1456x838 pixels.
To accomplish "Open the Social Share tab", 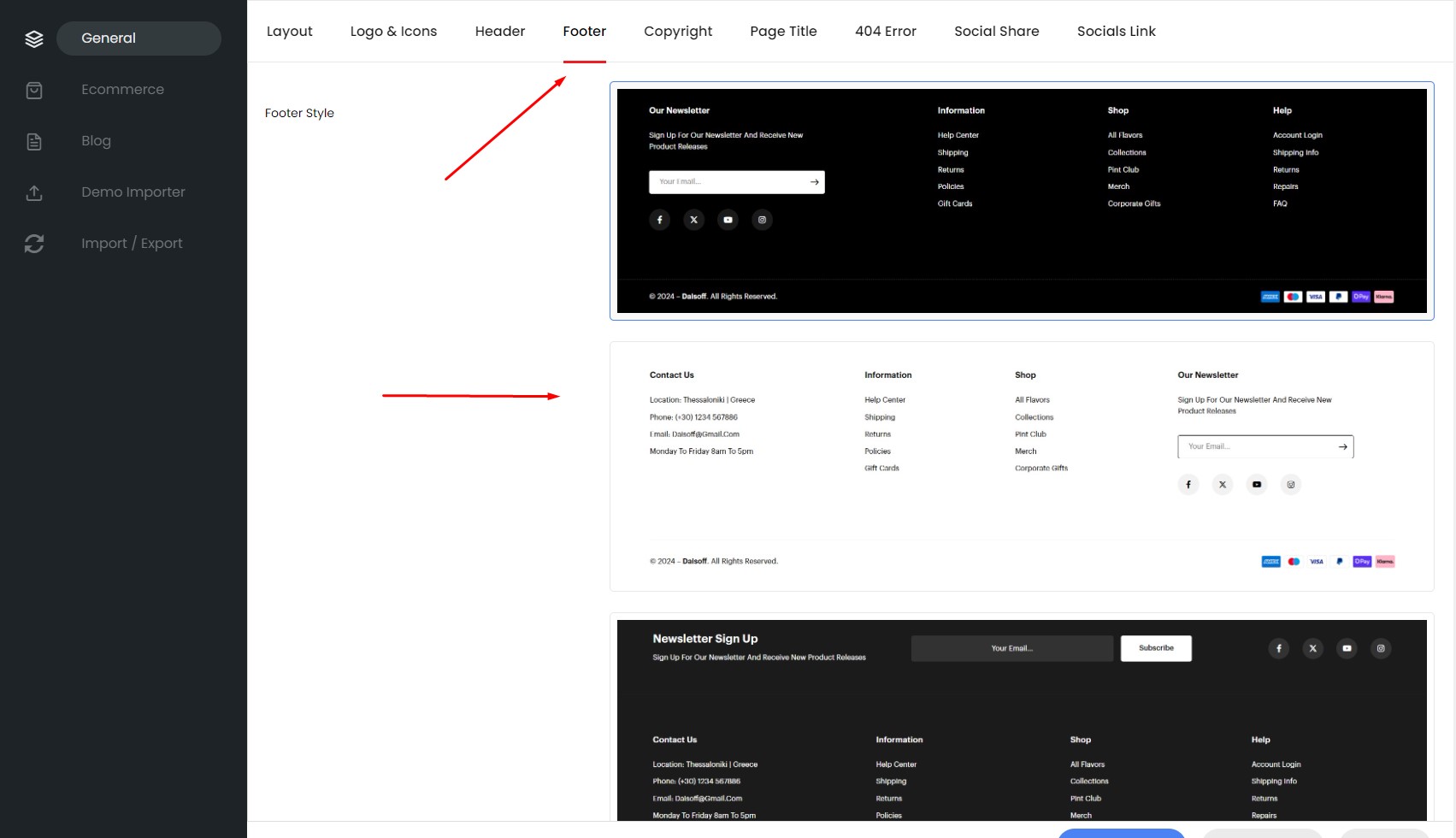I will click(x=996, y=32).
